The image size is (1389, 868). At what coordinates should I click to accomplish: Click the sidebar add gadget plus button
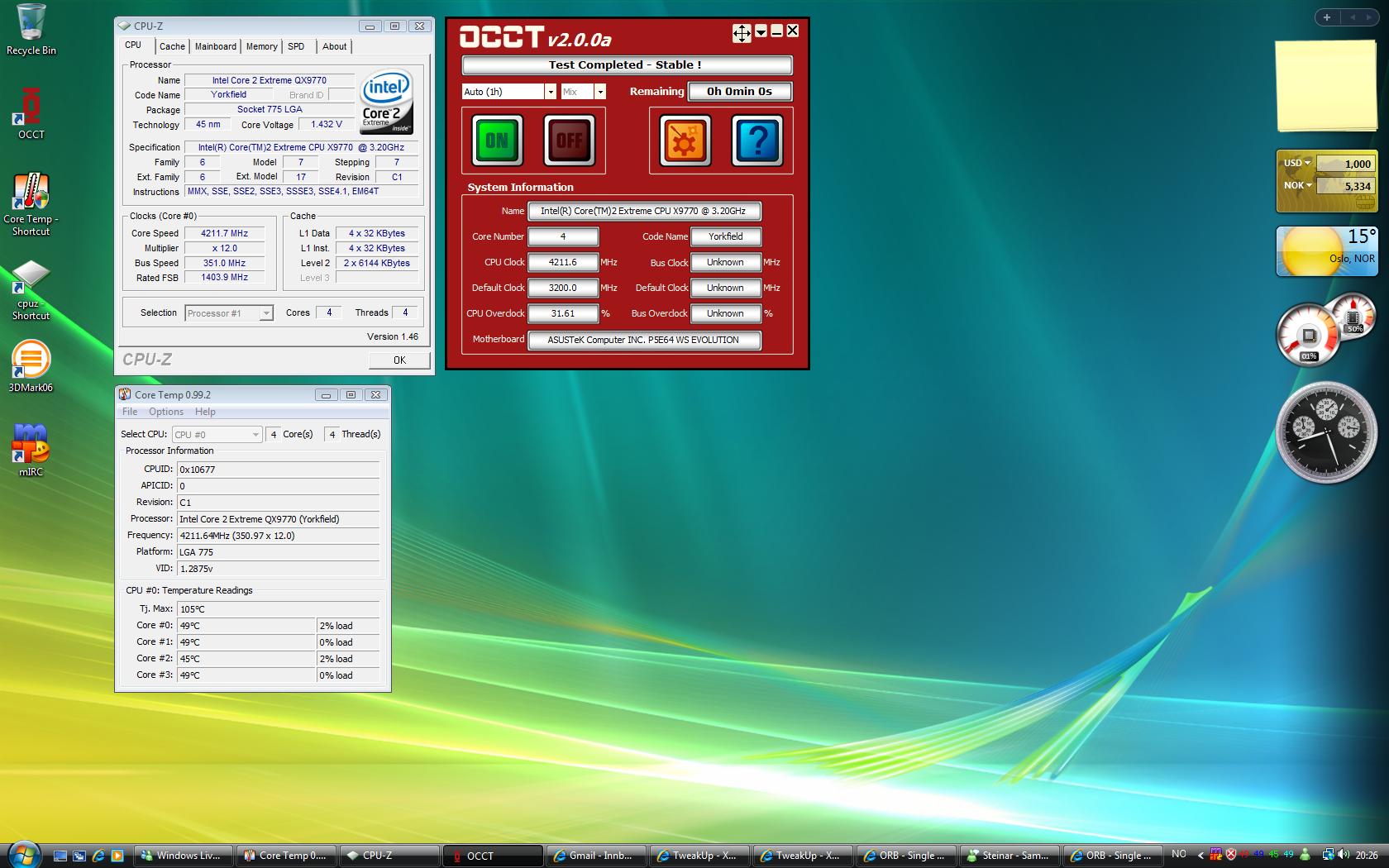(x=1327, y=17)
